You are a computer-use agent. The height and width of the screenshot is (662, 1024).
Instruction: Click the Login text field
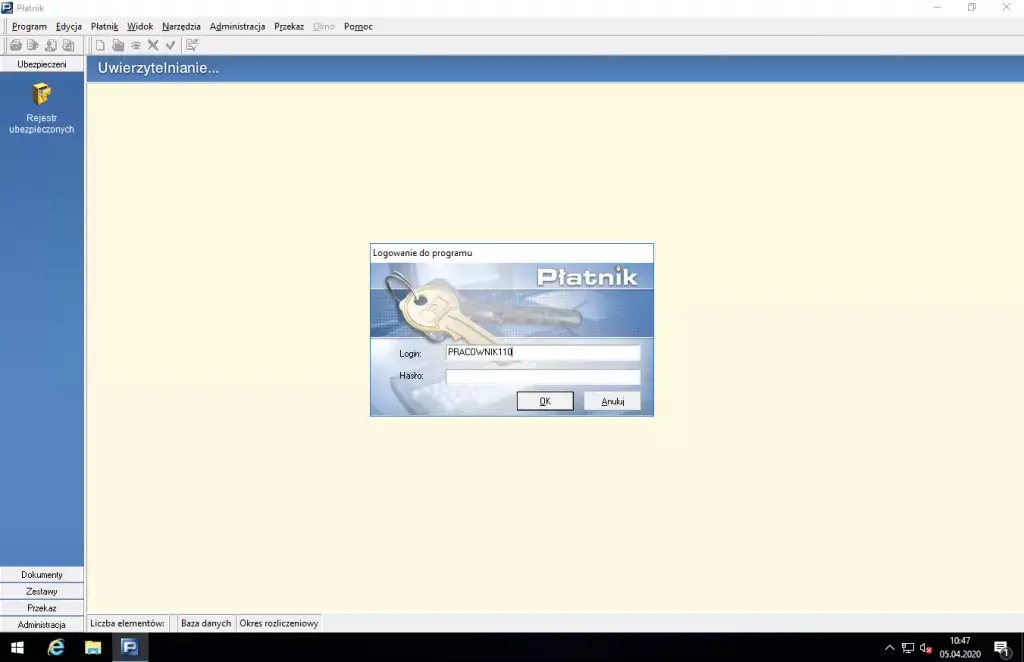542,353
